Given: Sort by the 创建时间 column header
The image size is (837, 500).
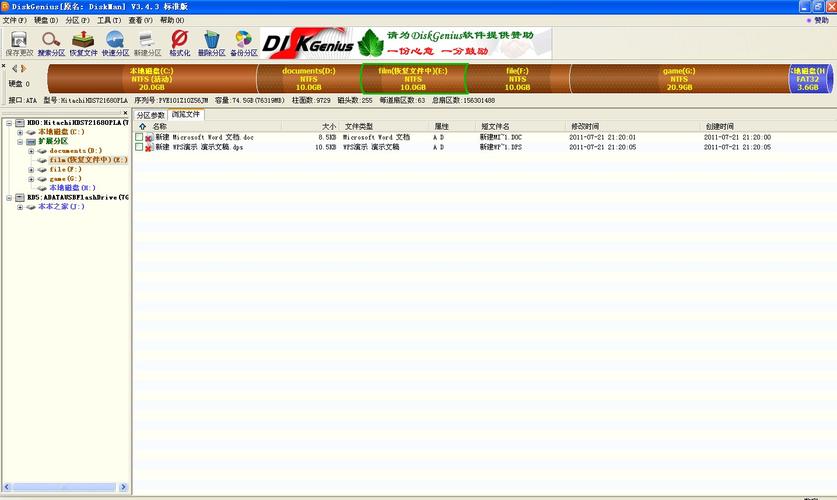Looking at the screenshot, I should click(768, 126).
